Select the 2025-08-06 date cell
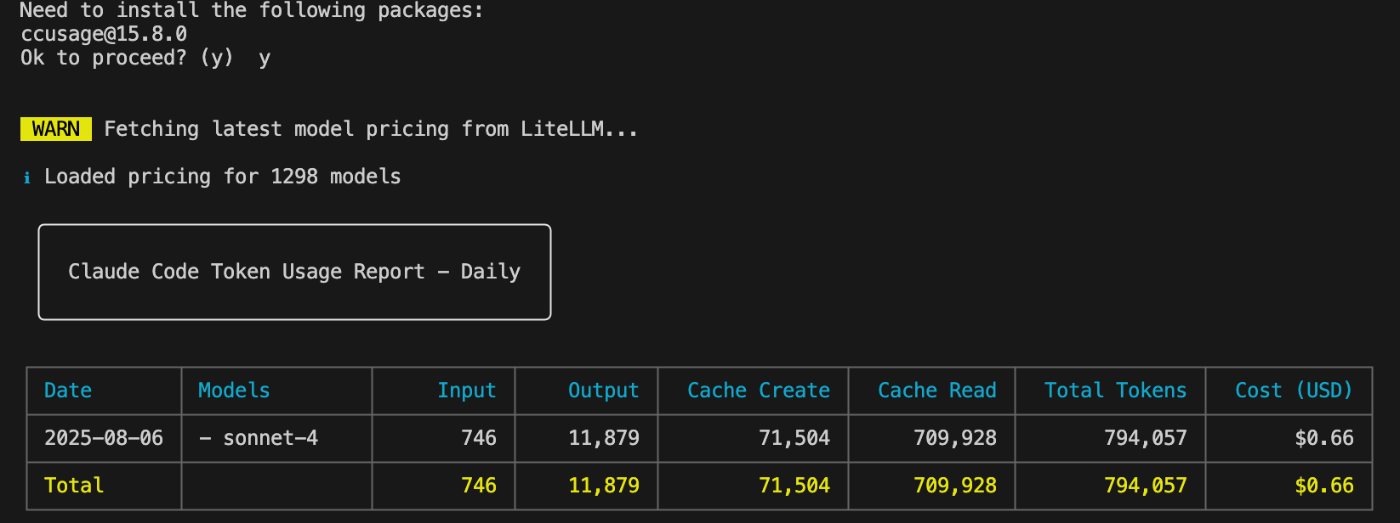The image size is (1400, 523). click(104, 437)
